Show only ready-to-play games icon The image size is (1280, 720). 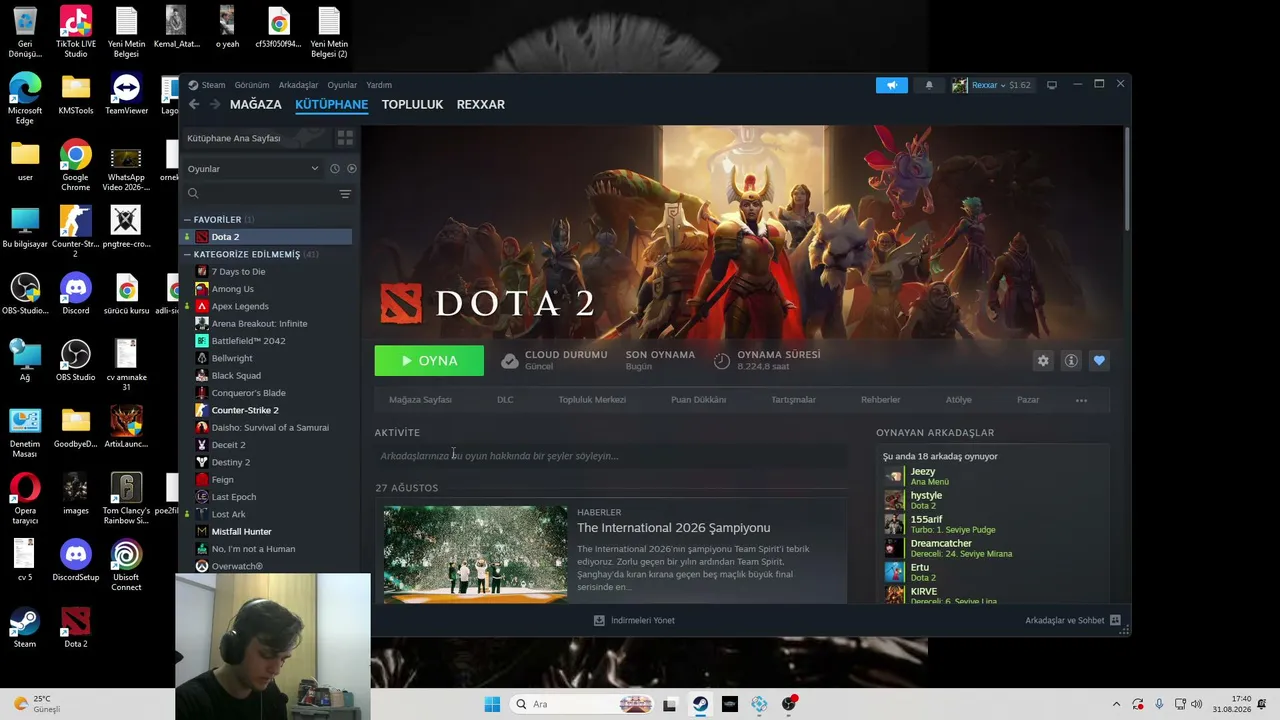click(x=351, y=169)
